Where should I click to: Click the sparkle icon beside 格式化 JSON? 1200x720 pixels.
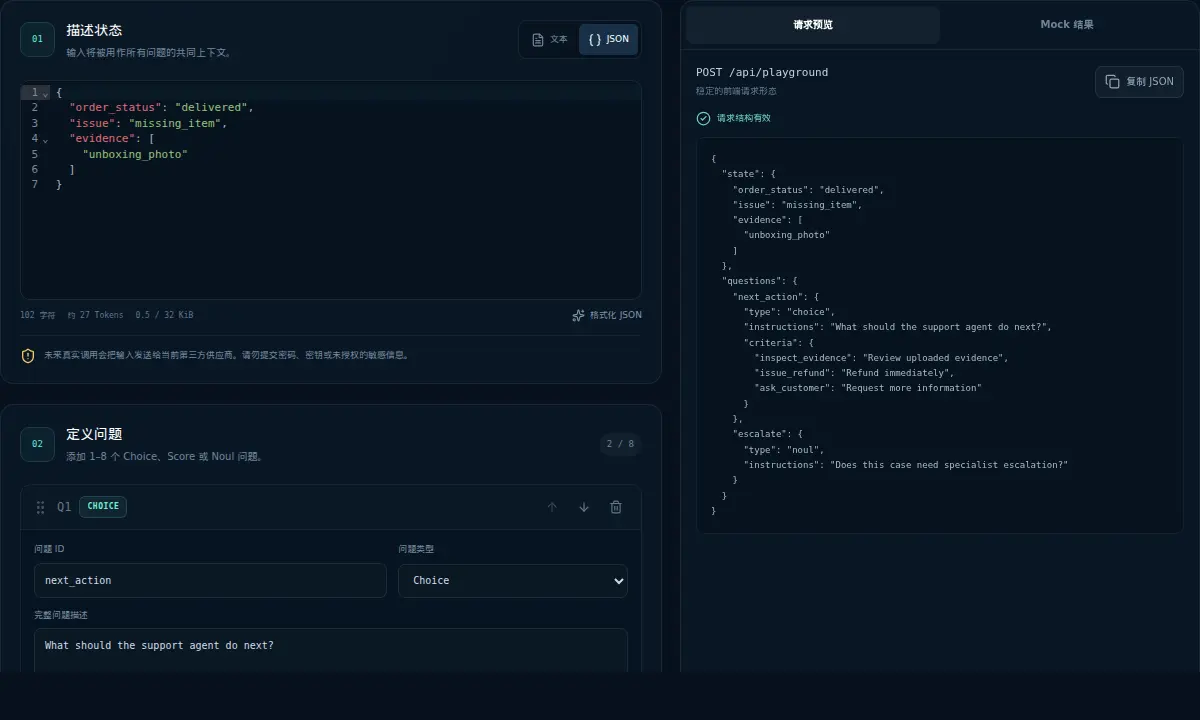[x=578, y=315]
